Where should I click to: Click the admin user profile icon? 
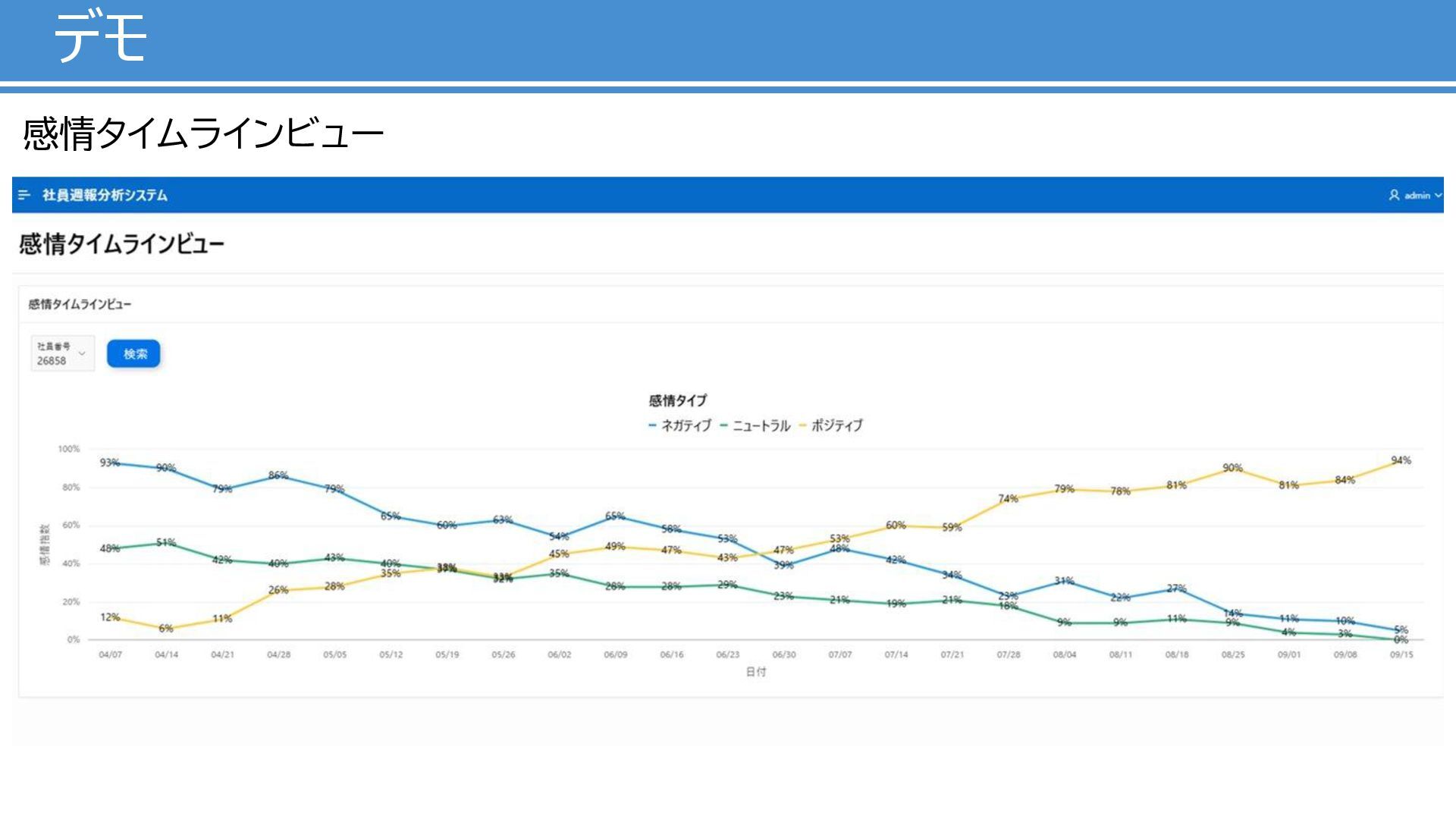tap(1394, 196)
